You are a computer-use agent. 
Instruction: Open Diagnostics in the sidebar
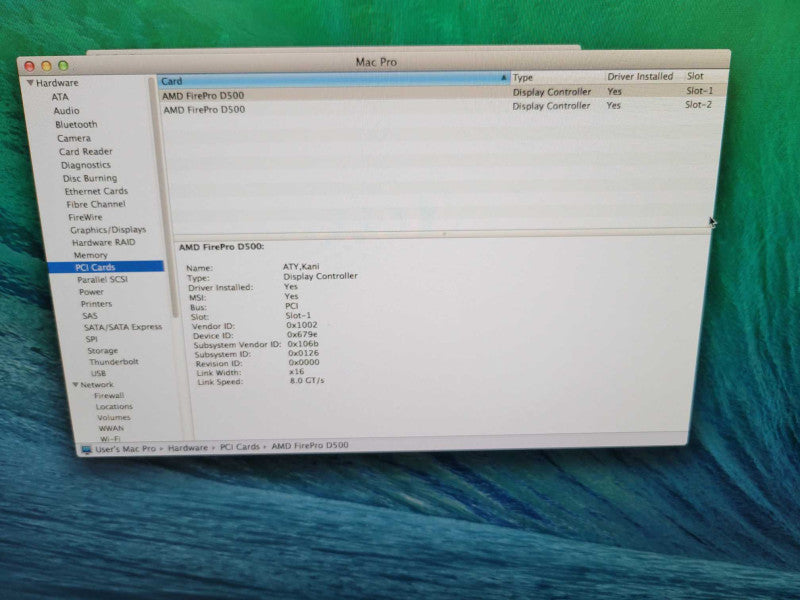[x=86, y=165]
